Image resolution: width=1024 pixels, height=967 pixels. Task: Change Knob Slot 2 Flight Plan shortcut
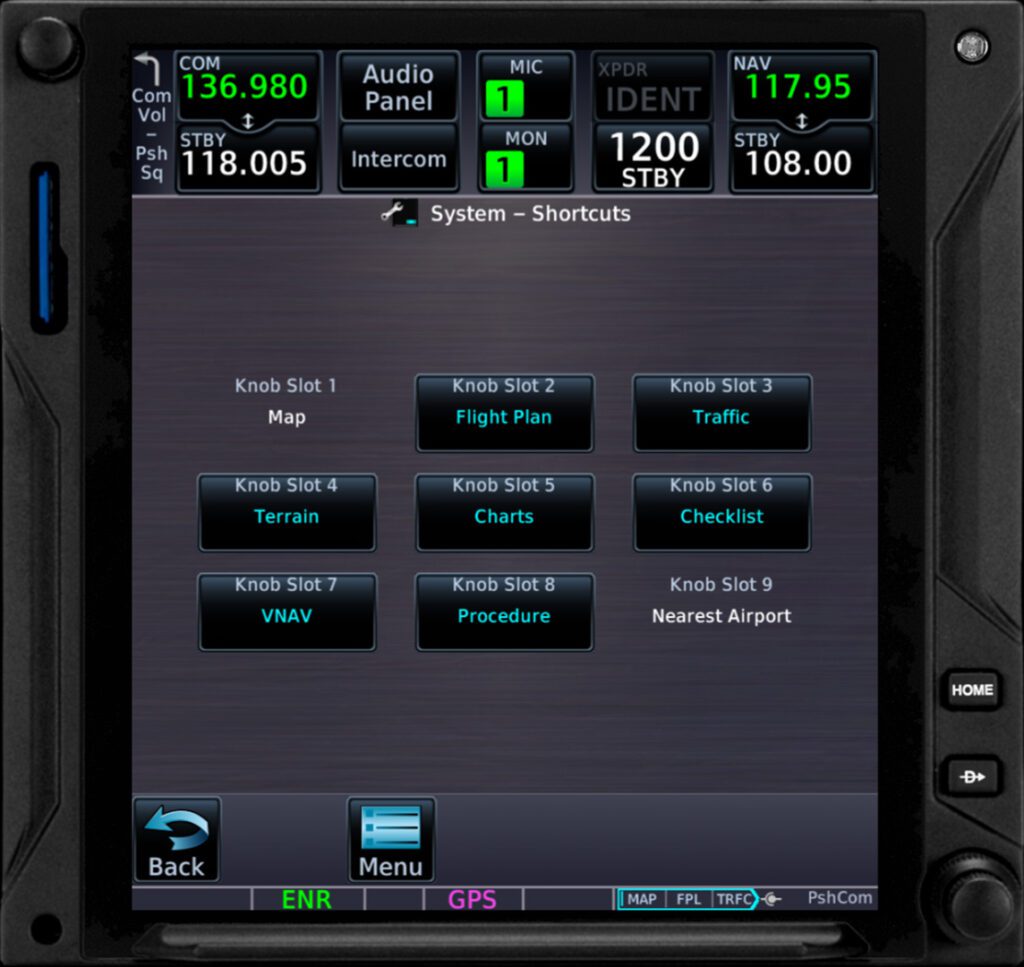coord(504,413)
